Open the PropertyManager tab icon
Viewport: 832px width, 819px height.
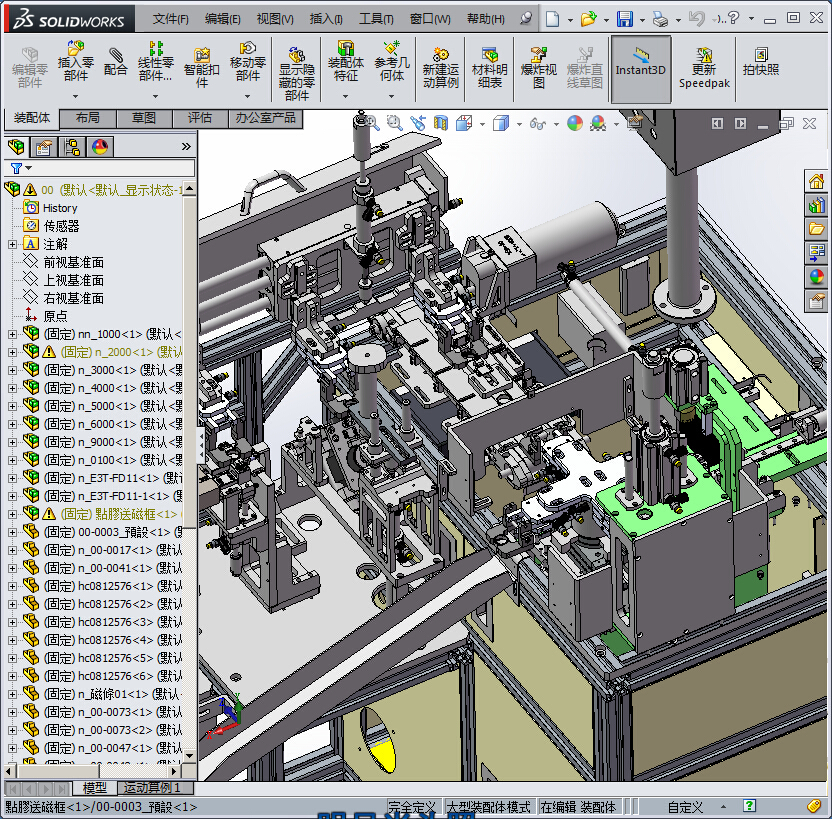point(45,148)
